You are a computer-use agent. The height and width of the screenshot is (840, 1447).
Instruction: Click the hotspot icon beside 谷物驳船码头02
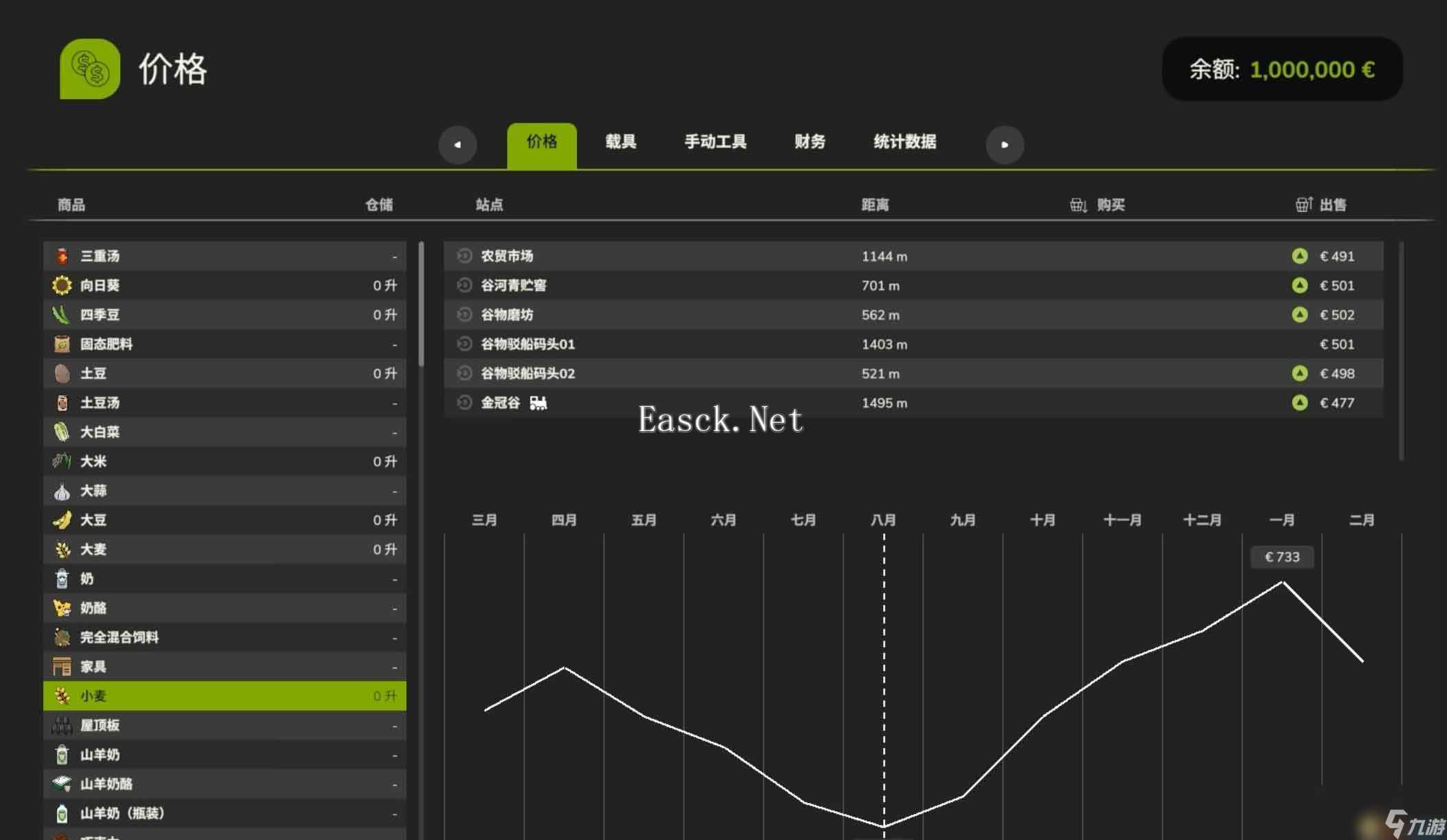coord(465,373)
